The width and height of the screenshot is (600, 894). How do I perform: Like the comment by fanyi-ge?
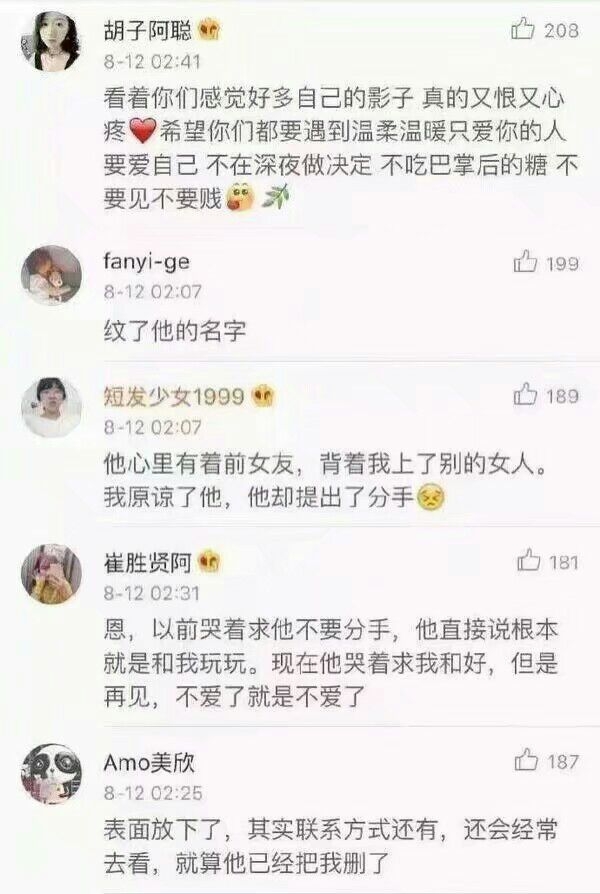pyautogui.click(x=525, y=262)
